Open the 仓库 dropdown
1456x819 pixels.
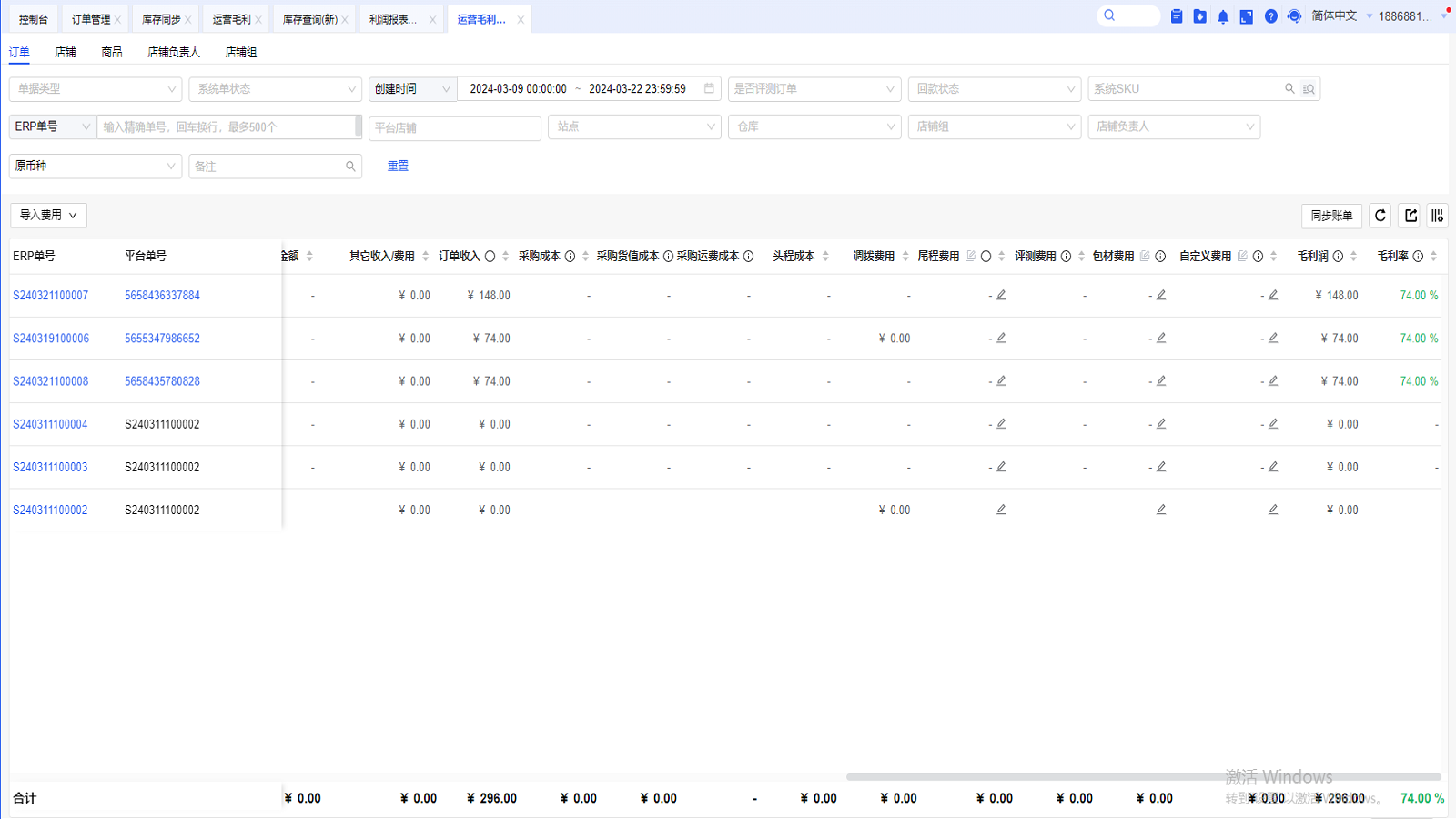[x=814, y=126]
